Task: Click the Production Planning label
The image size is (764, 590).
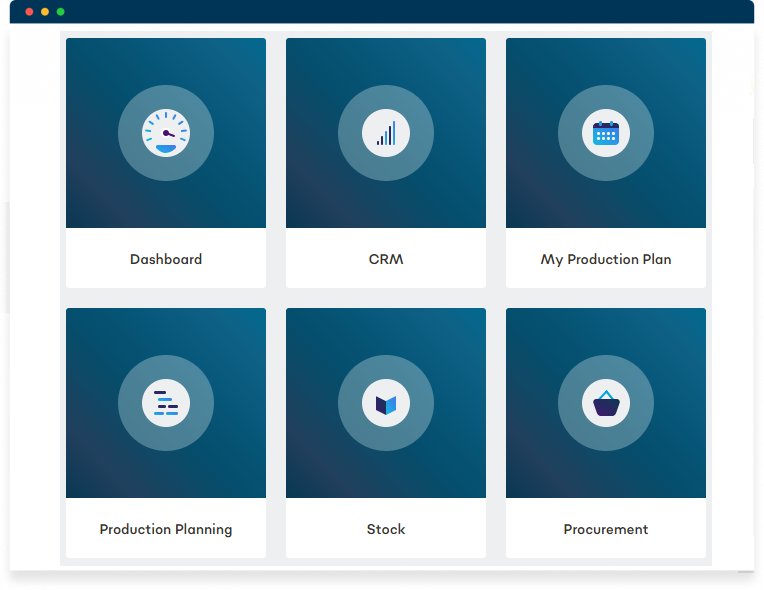Action: click(x=166, y=530)
